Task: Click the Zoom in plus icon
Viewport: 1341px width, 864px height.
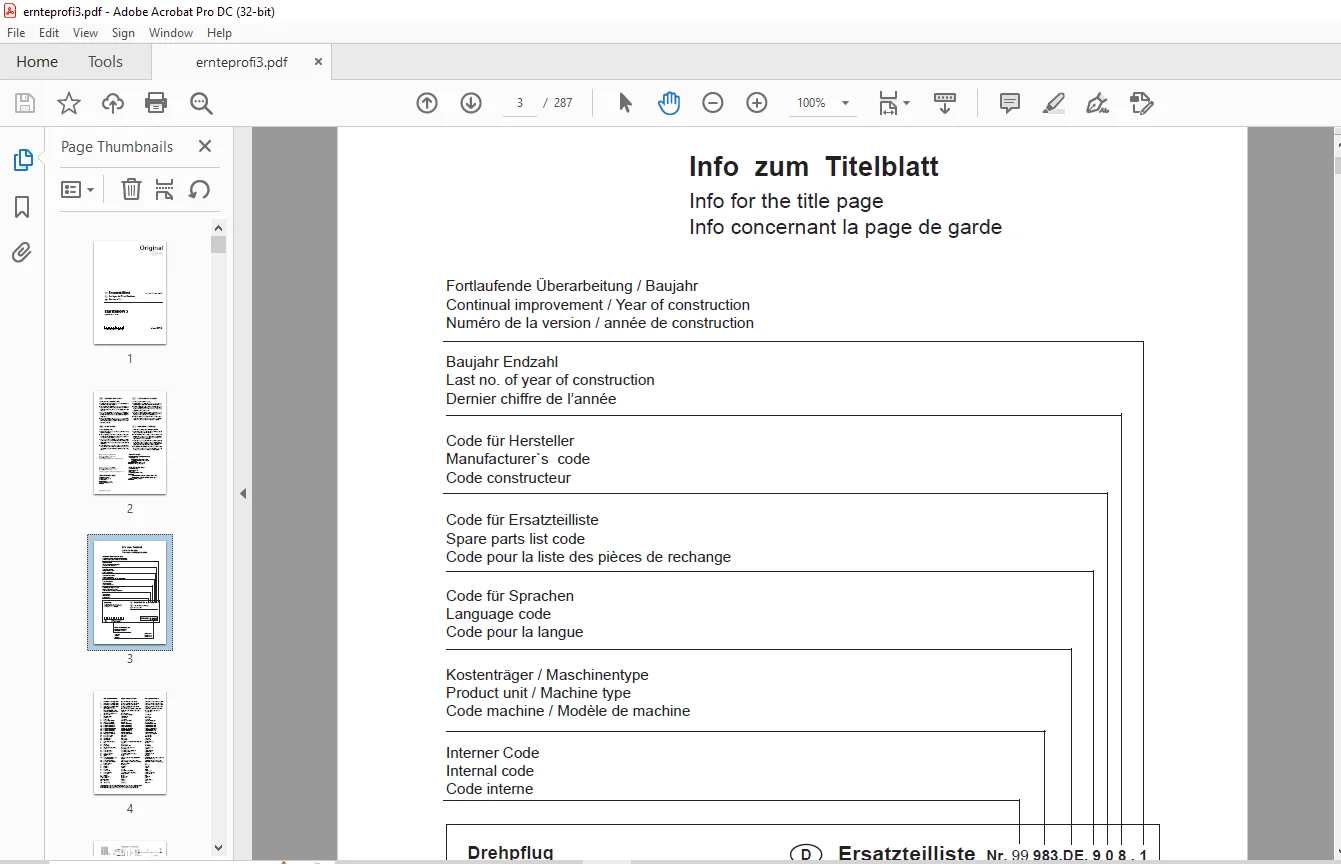Action: pos(757,103)
